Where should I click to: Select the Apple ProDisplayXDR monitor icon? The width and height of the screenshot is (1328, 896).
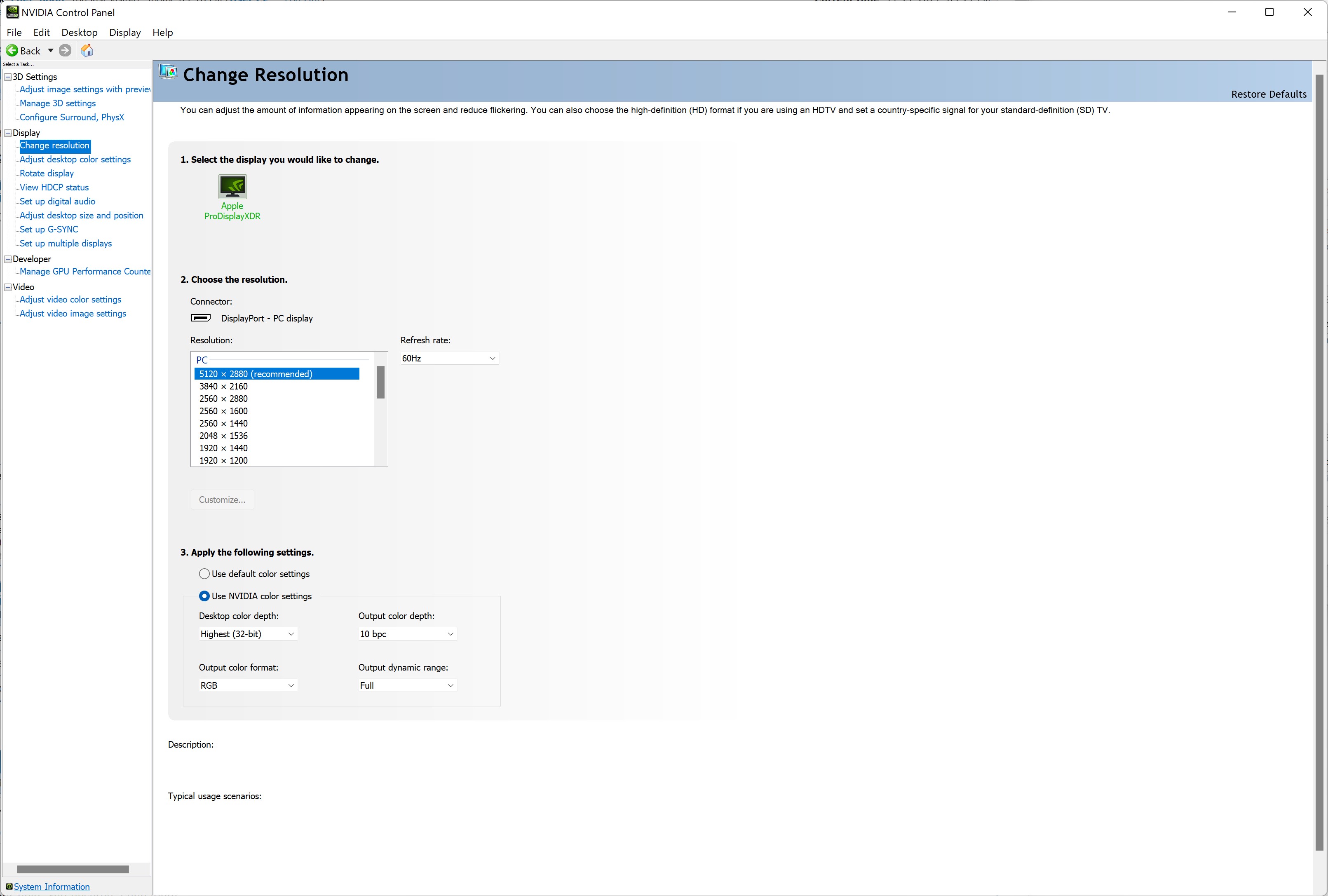[x=232, y=187]
